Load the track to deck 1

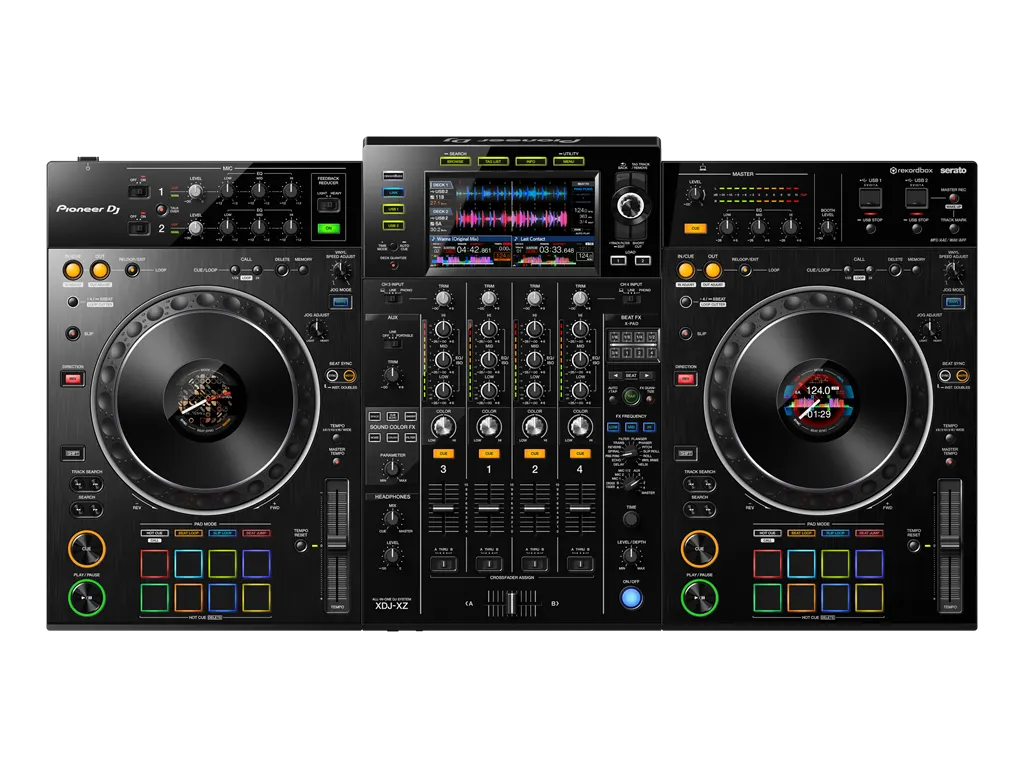click(x=618, y=261)
